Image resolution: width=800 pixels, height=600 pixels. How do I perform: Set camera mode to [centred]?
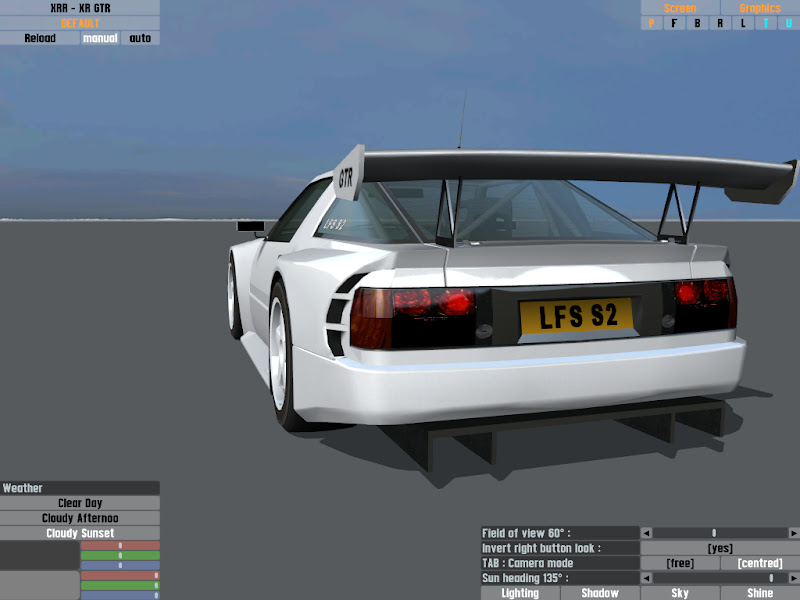coord(760,563)
